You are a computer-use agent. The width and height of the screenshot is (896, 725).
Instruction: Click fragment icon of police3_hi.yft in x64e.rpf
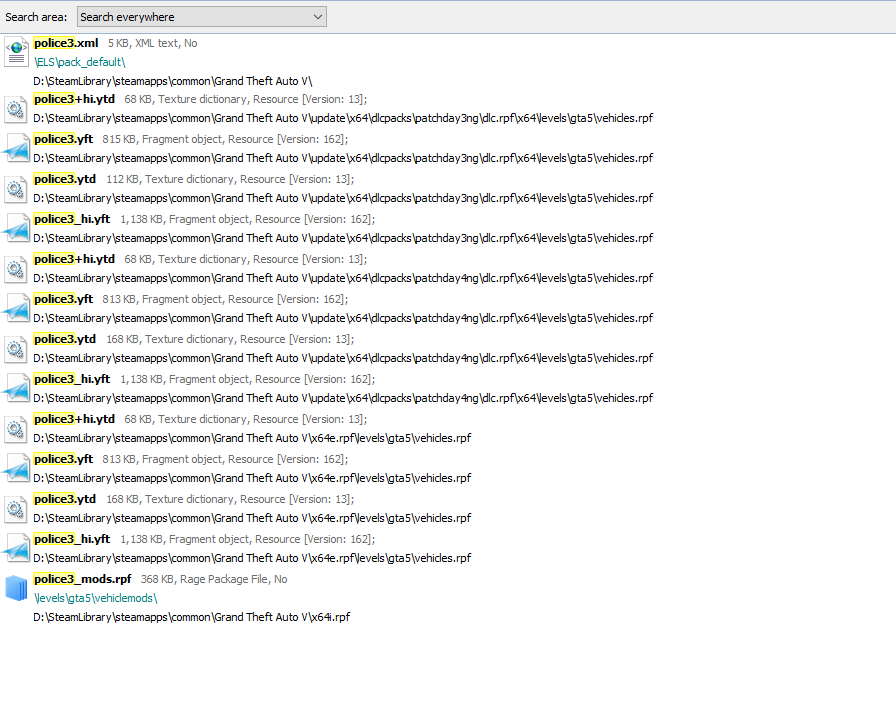(16, 548)
